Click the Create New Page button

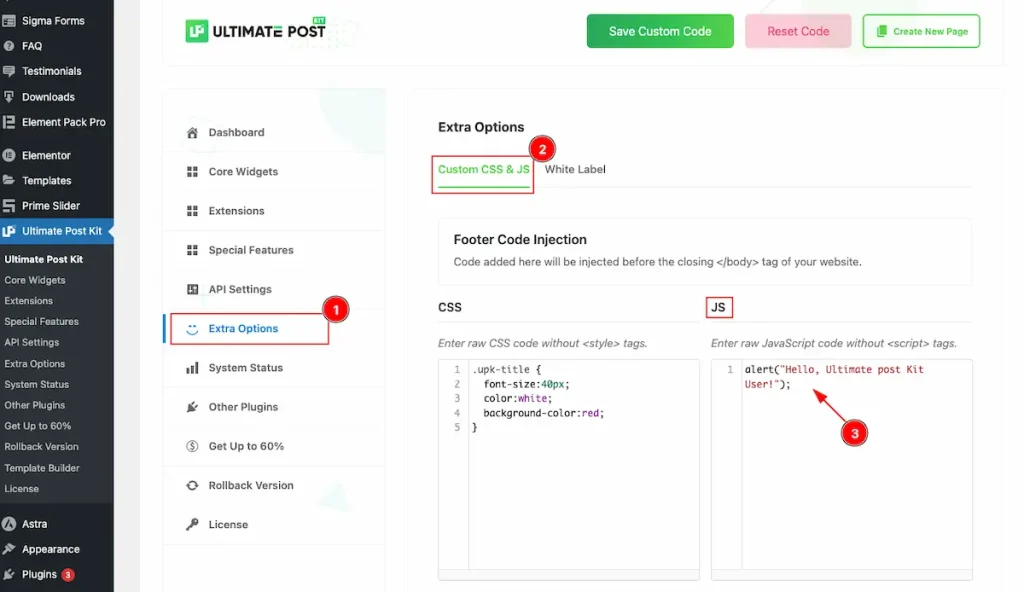921,31
